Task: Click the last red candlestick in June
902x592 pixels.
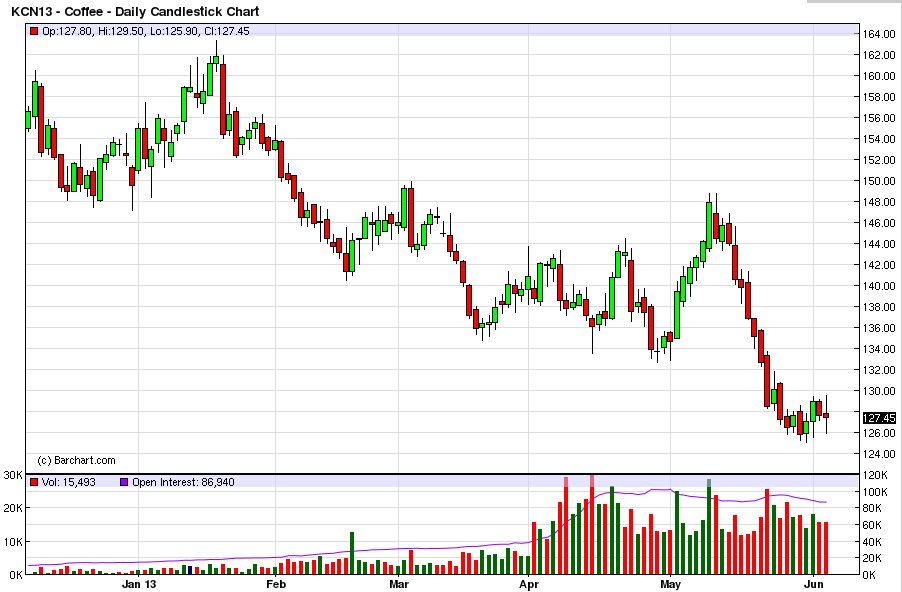Action: [826, 415]
